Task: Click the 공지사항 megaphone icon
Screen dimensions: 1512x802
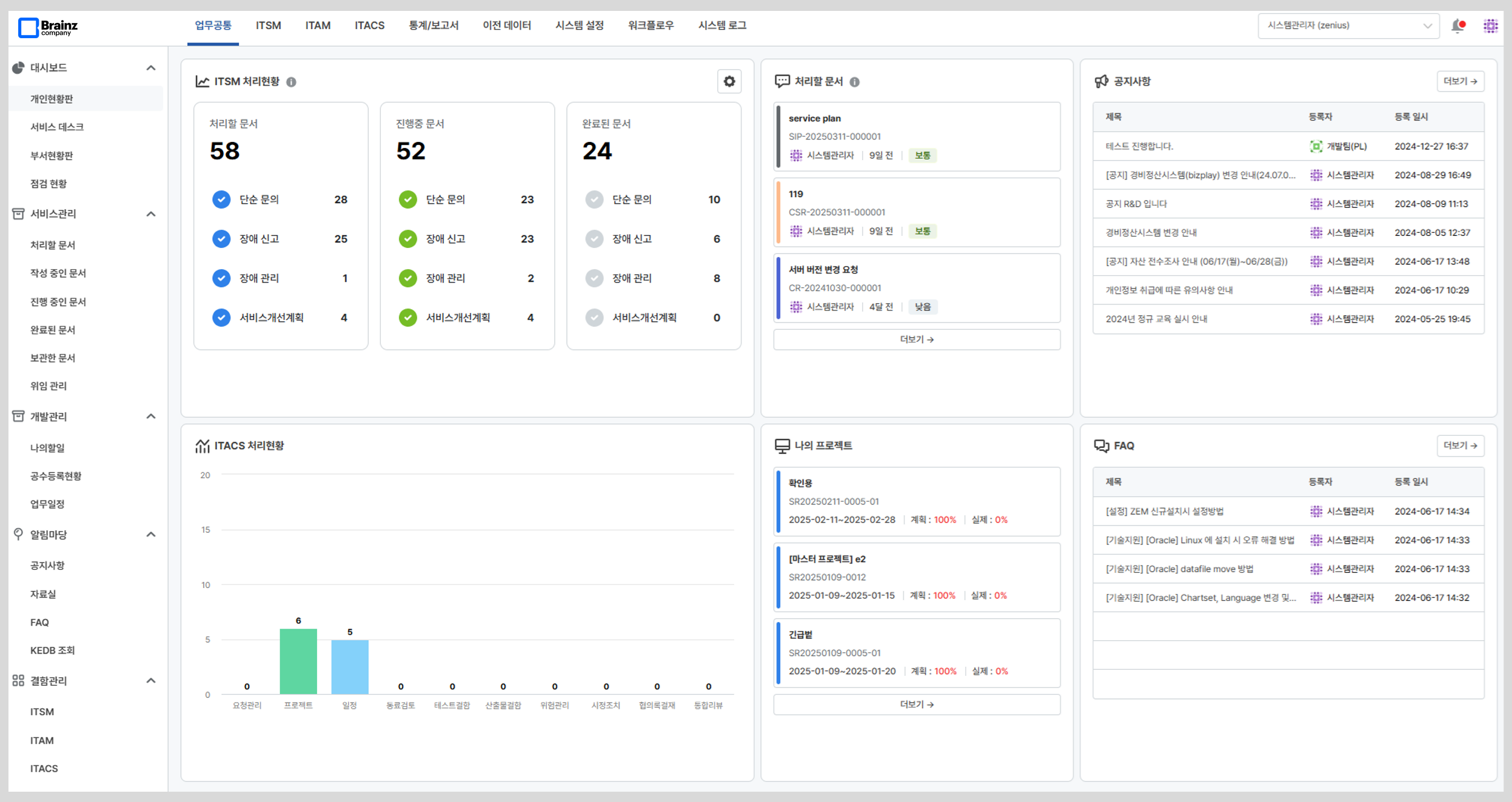Action: pyautogui.click(x=1102, y=81)
